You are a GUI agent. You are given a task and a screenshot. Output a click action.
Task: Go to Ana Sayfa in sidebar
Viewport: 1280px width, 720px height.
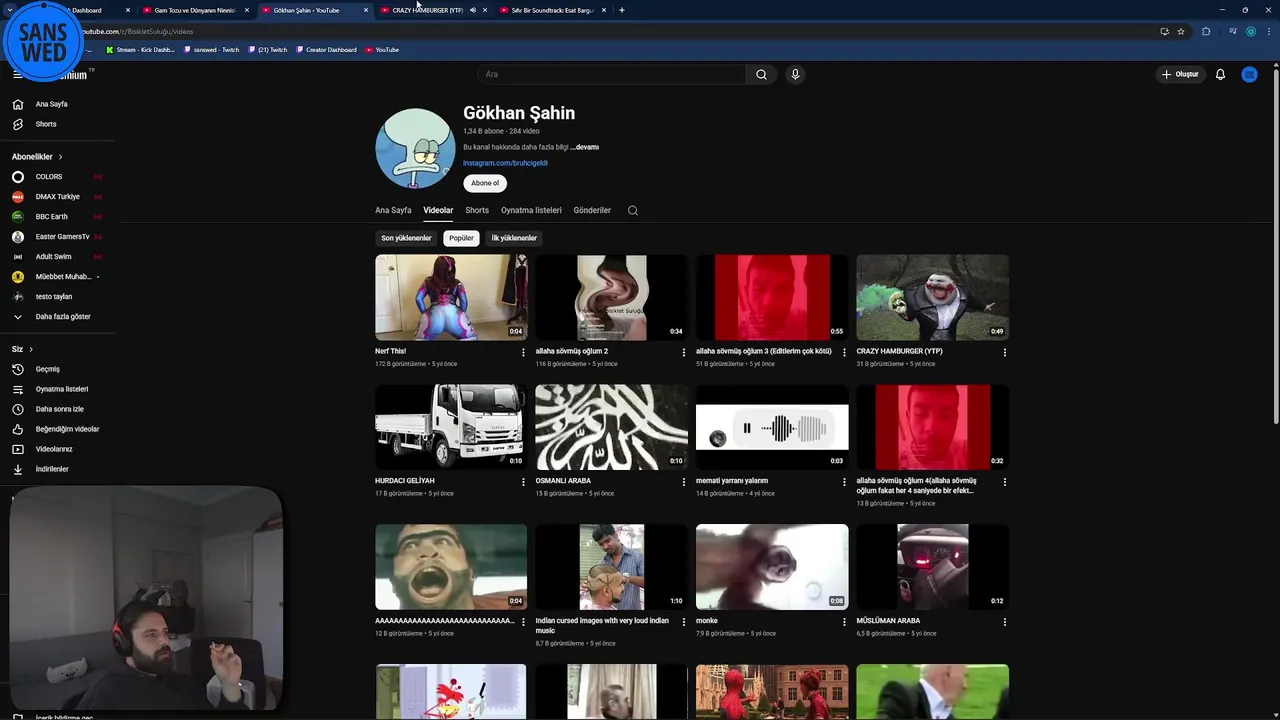point(57,104)
